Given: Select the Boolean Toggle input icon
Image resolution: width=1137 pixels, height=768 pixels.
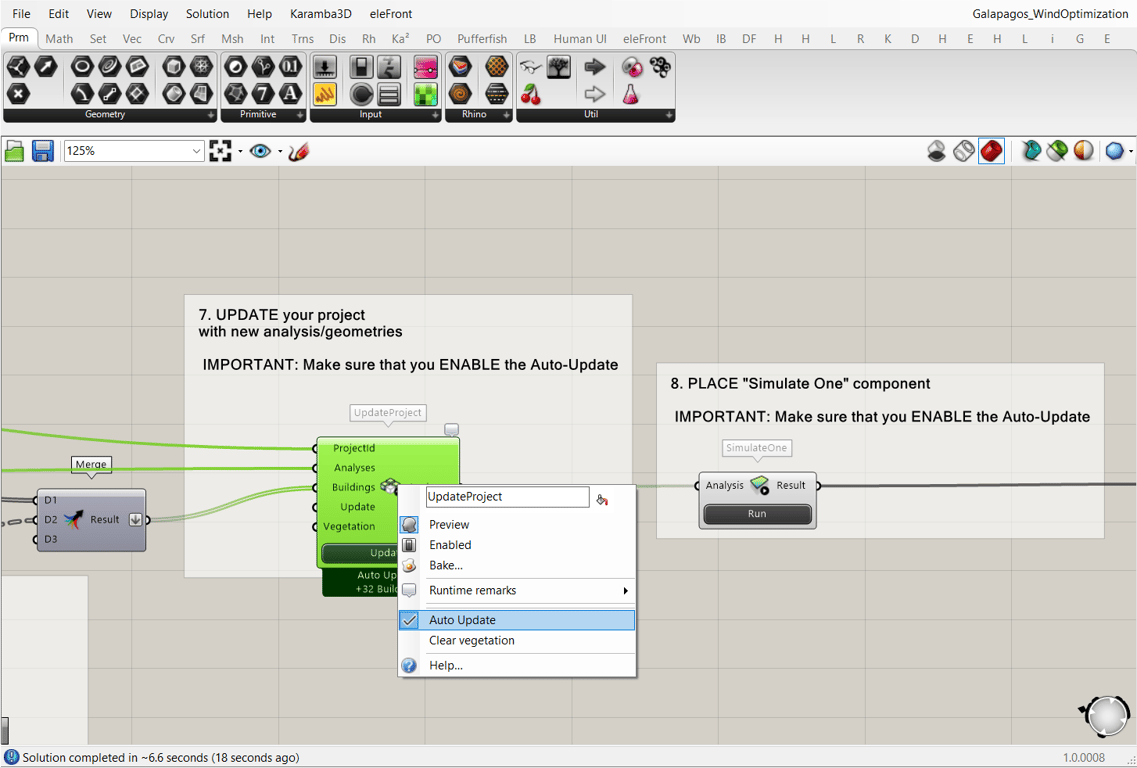Looking at the screenshot, I should [x=361, y=67].
